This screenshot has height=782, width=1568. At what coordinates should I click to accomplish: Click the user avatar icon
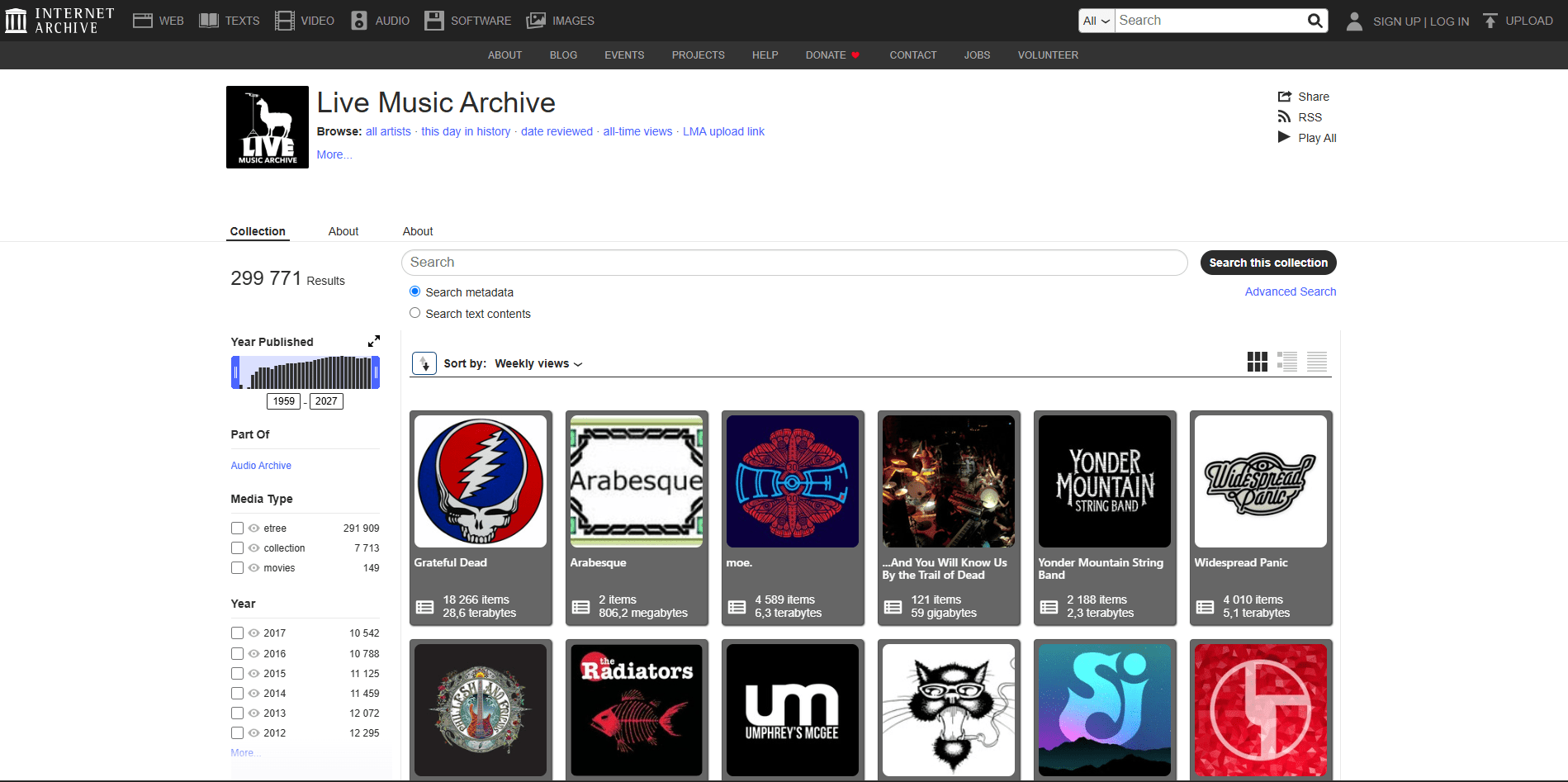[1354, 21]
